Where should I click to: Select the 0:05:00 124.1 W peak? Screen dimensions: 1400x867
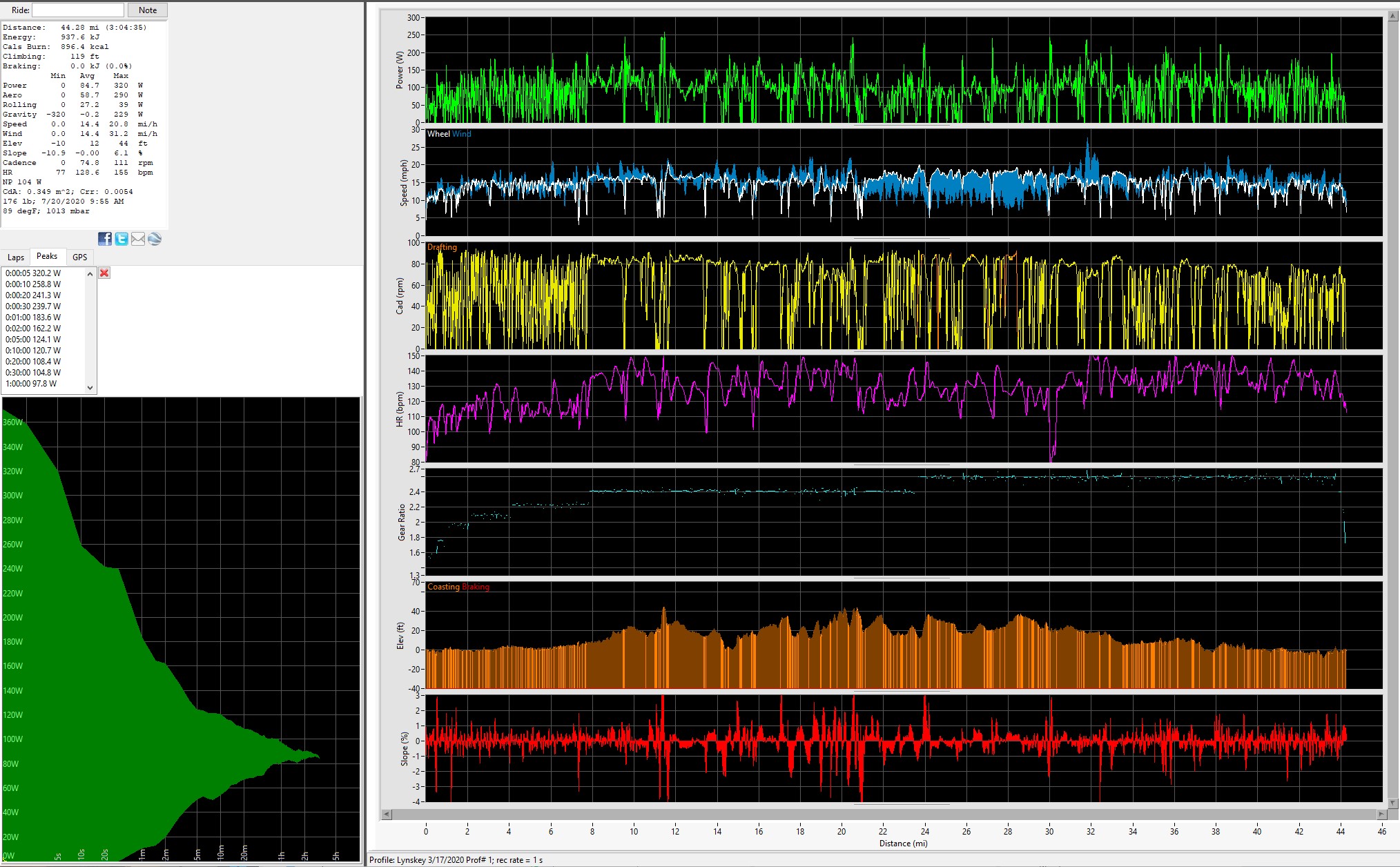[33, 340]
